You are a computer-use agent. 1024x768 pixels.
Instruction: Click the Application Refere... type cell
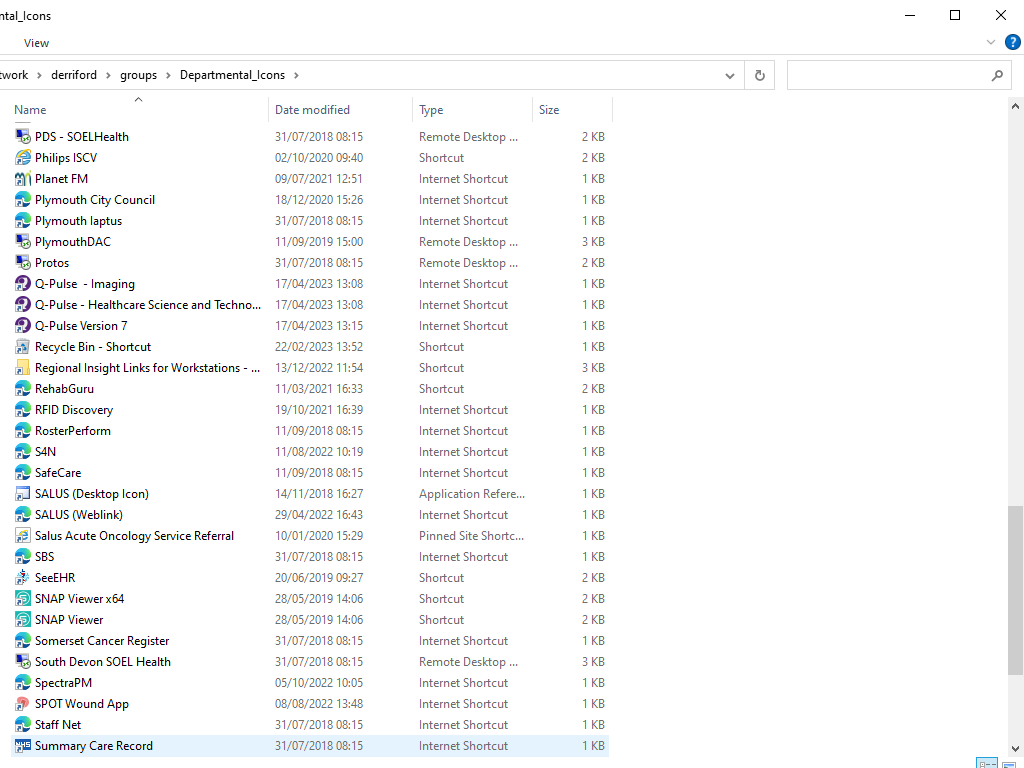[x=472, y=494]
